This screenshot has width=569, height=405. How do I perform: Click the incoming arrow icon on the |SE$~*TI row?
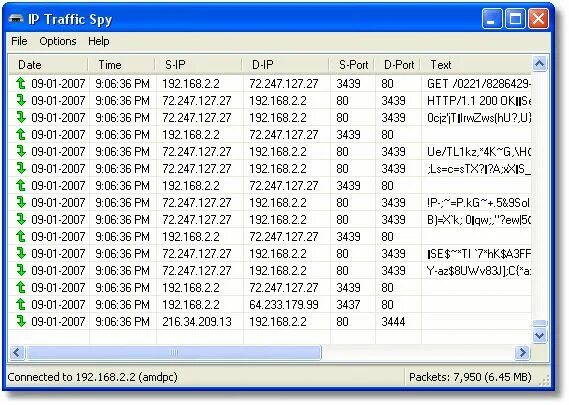21,253
